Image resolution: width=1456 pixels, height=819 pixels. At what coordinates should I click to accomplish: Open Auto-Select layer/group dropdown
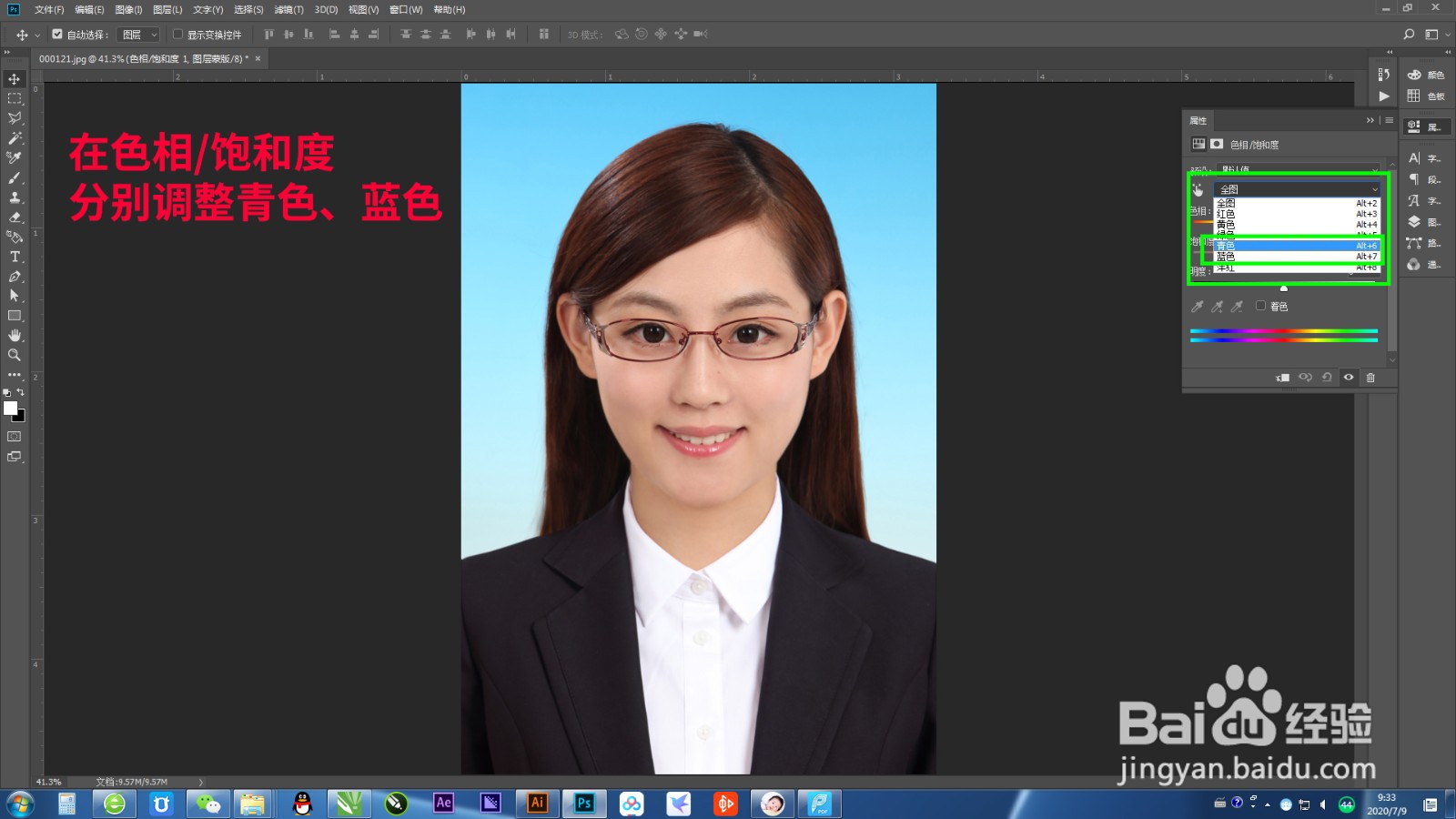point(139,35)
